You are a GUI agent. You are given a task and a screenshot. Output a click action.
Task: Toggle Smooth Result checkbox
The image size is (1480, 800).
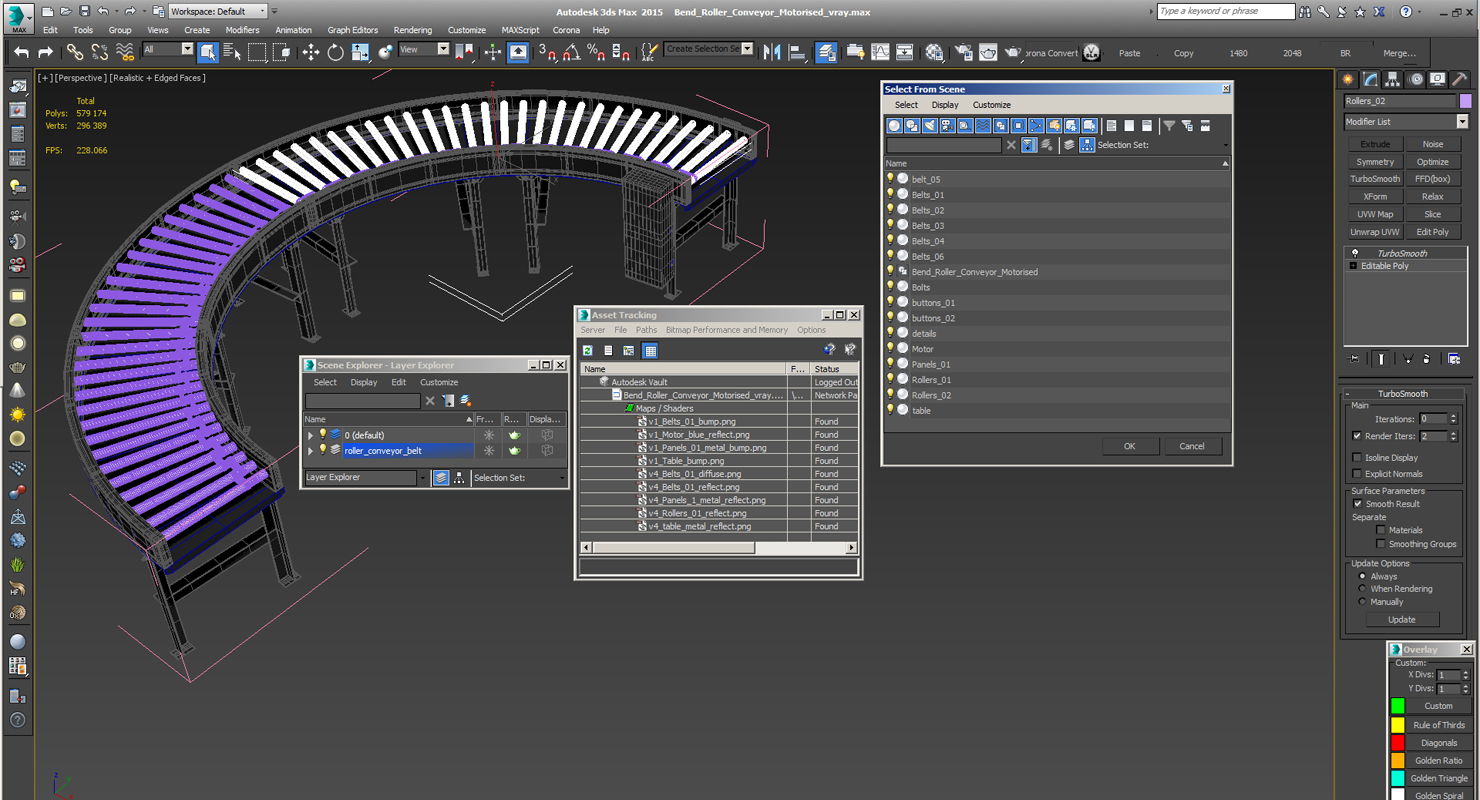pyautogui.click(x=1357, y=504)
